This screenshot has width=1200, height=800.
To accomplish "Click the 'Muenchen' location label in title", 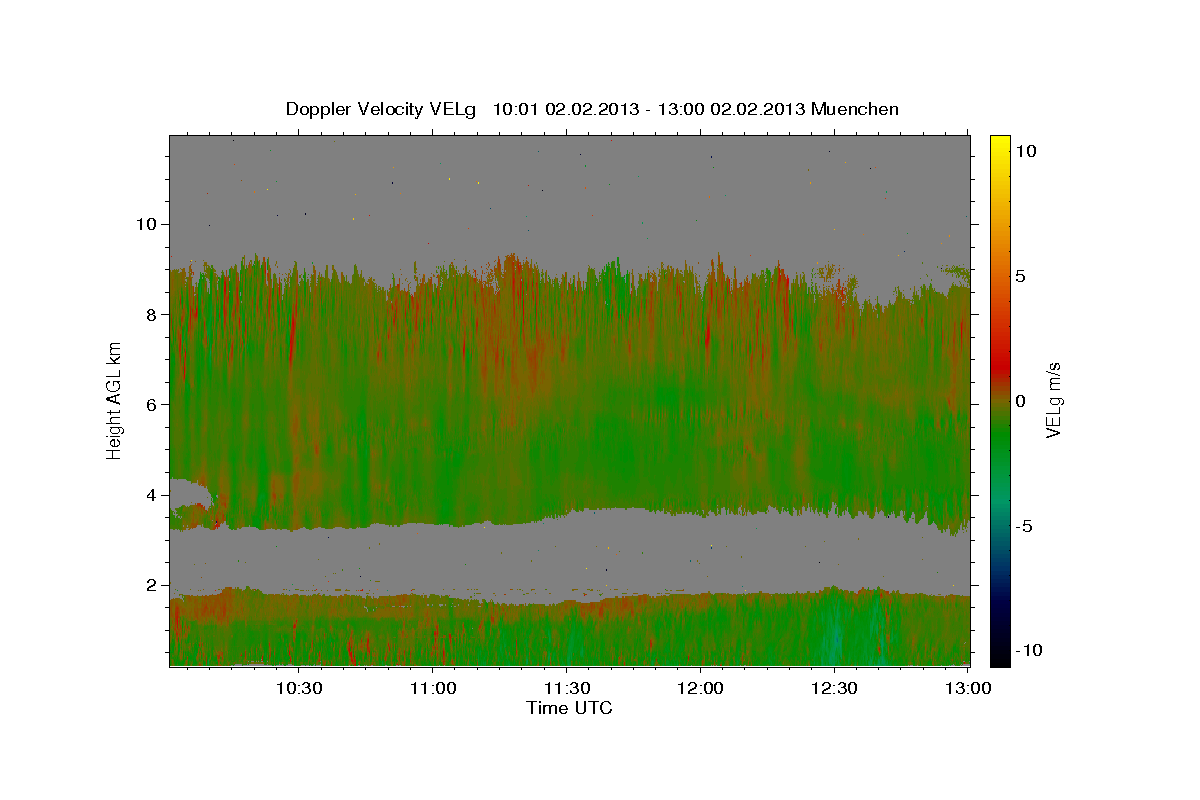I will tap(855, 109).
